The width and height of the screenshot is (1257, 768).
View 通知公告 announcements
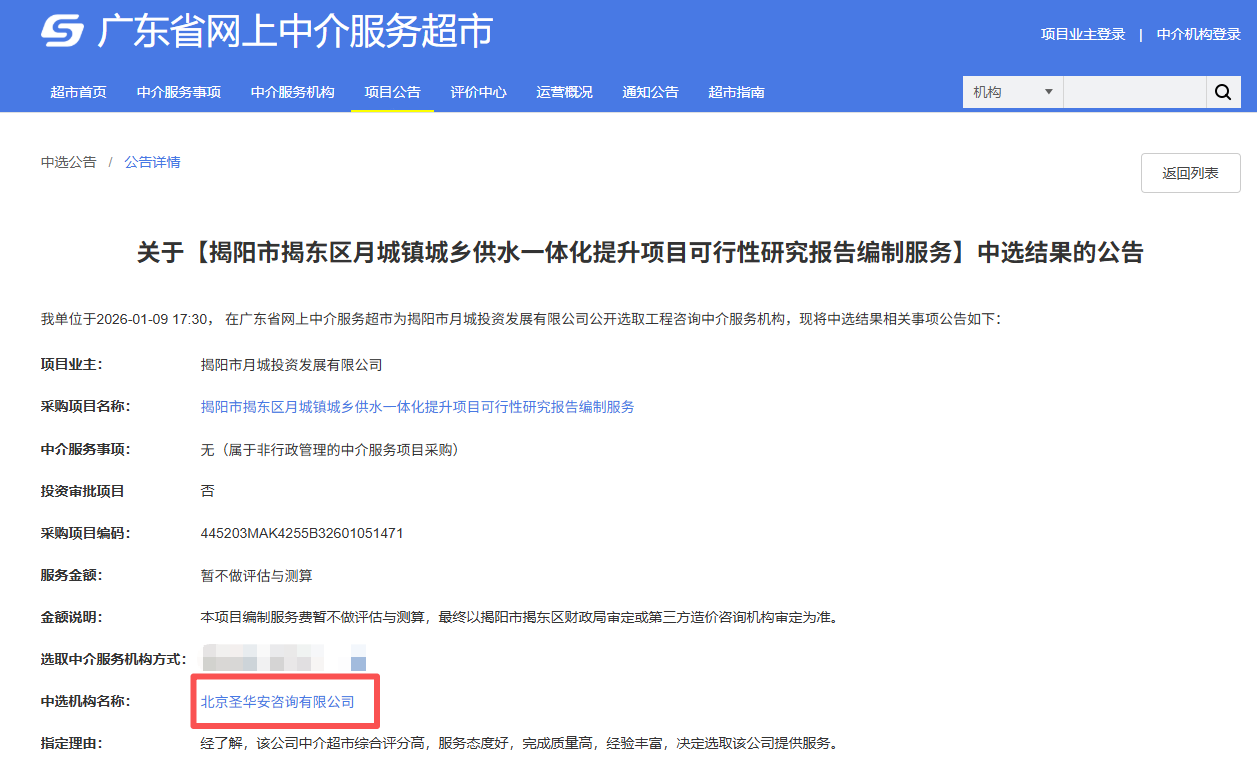pyautogui.click(x=650, y=91)
